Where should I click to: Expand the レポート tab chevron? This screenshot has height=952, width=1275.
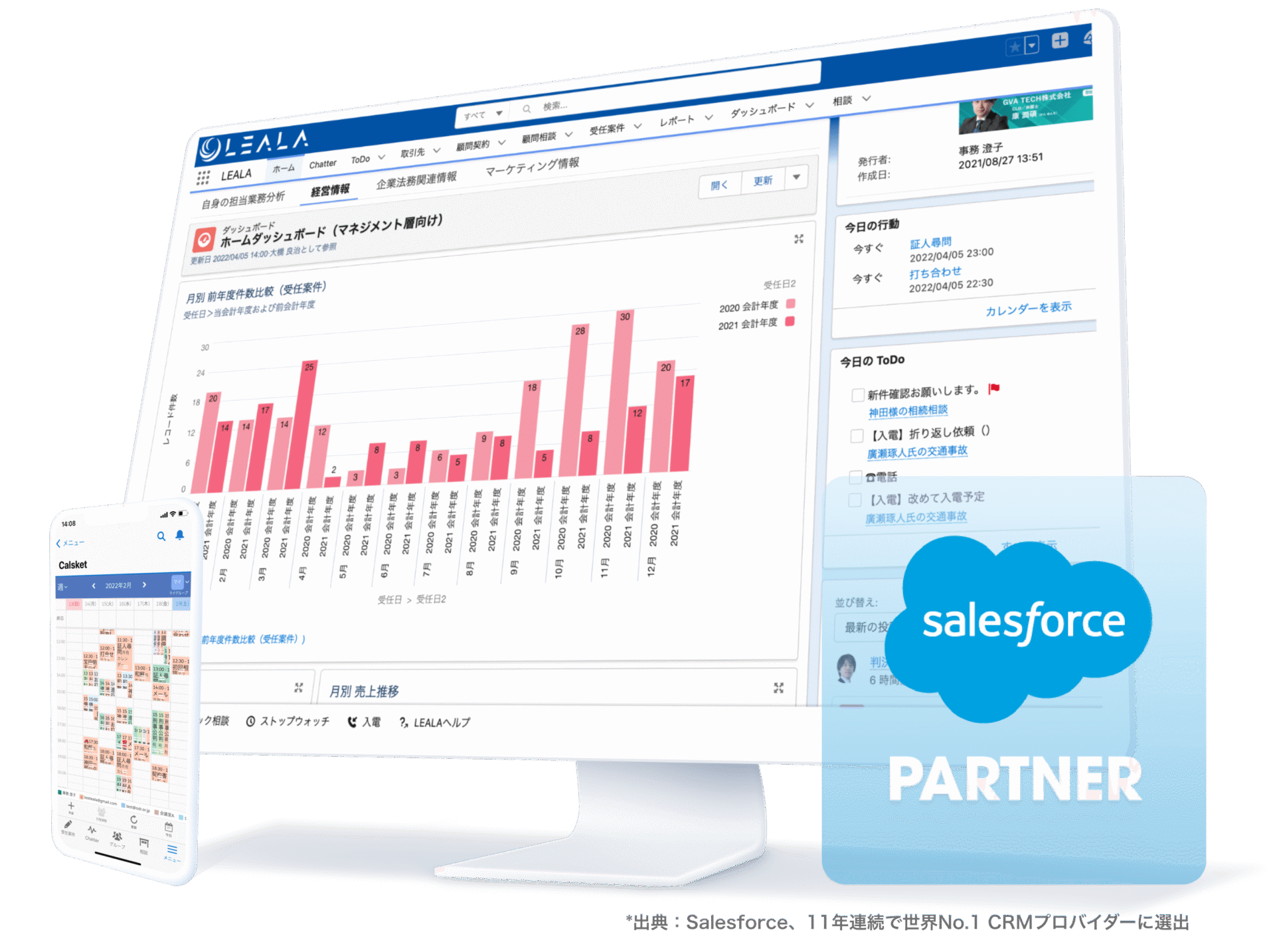[709, 117]
